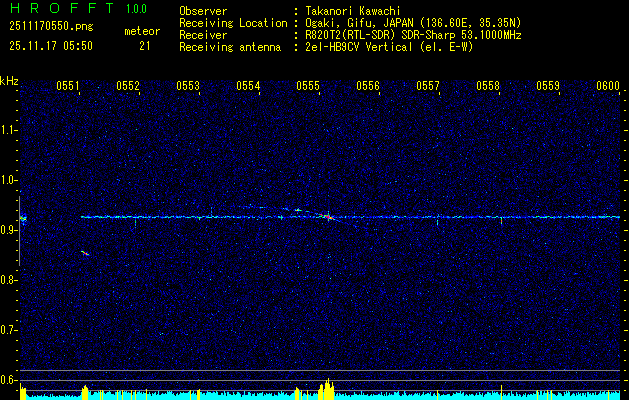Image resolution: width=629 pixels, height=400 pixels.
Task: Click the 2el-HB9CV Vertical antenna text
Action: pyautogui.click(x=389, y=47)
